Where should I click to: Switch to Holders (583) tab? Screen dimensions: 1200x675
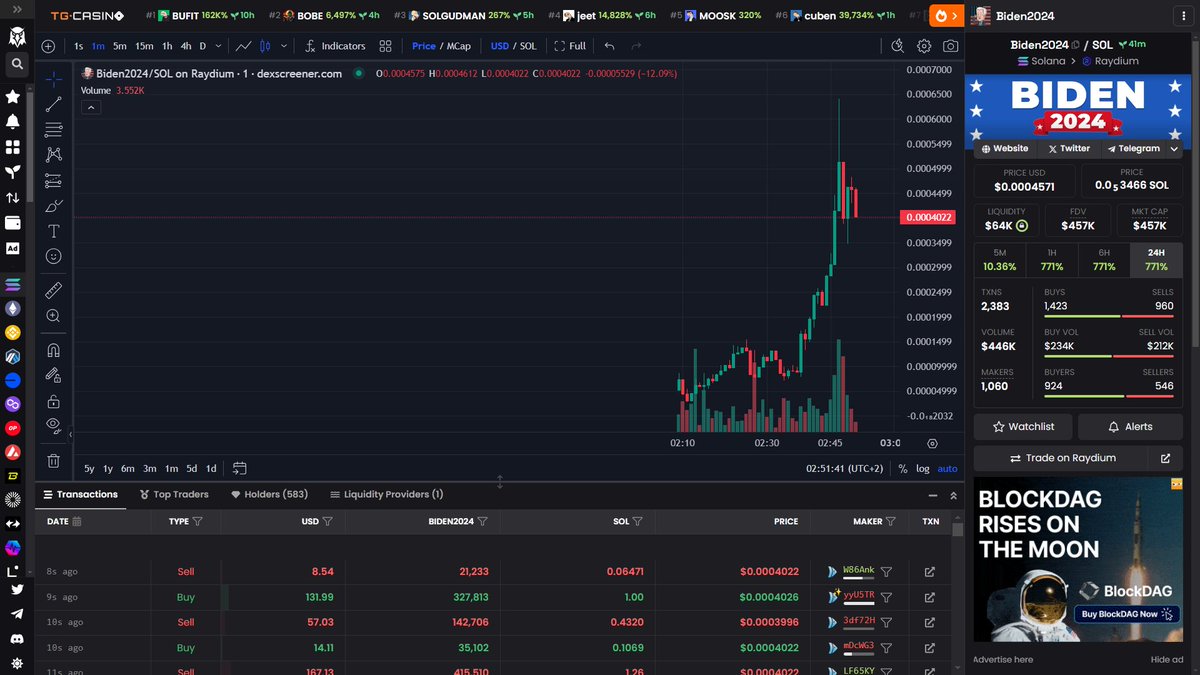(269, 494)
